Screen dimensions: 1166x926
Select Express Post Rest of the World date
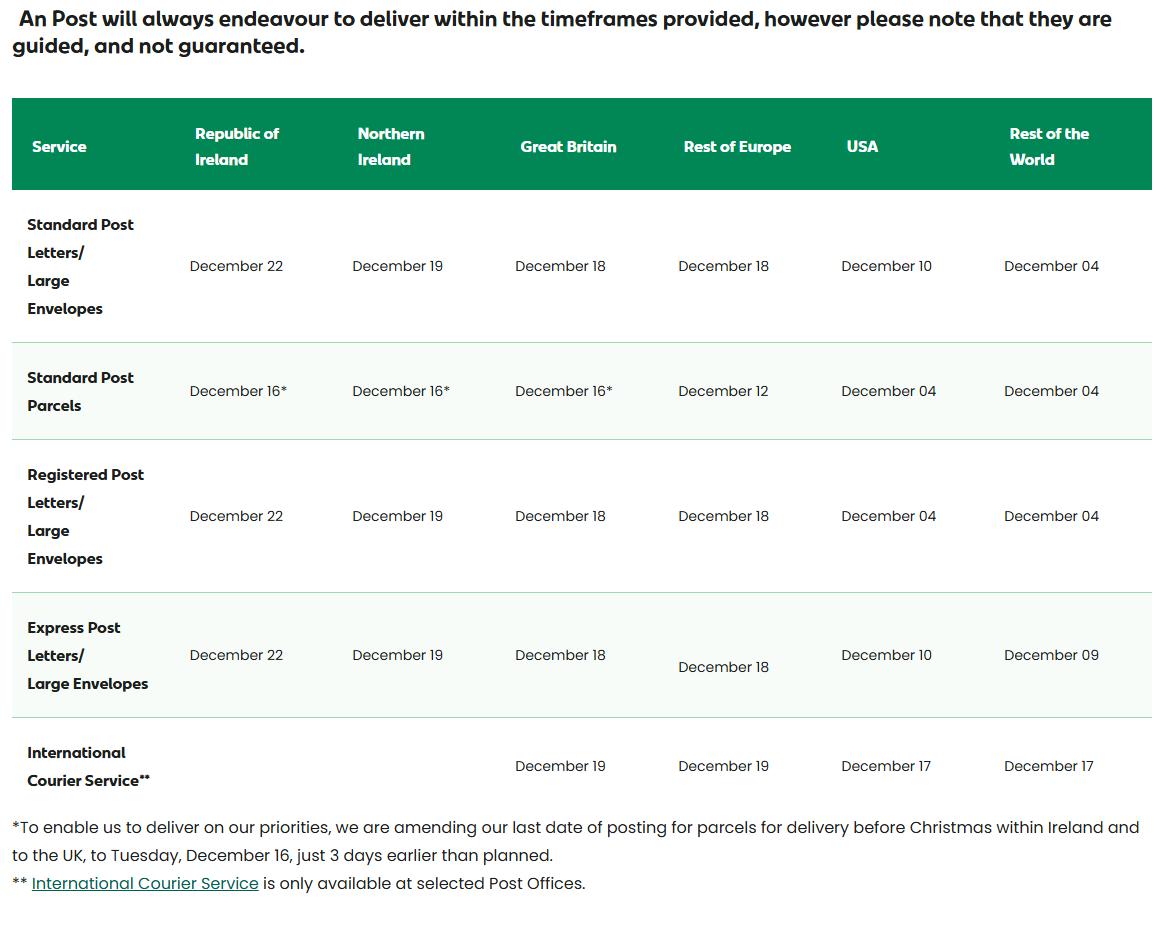coord(1051,656)
